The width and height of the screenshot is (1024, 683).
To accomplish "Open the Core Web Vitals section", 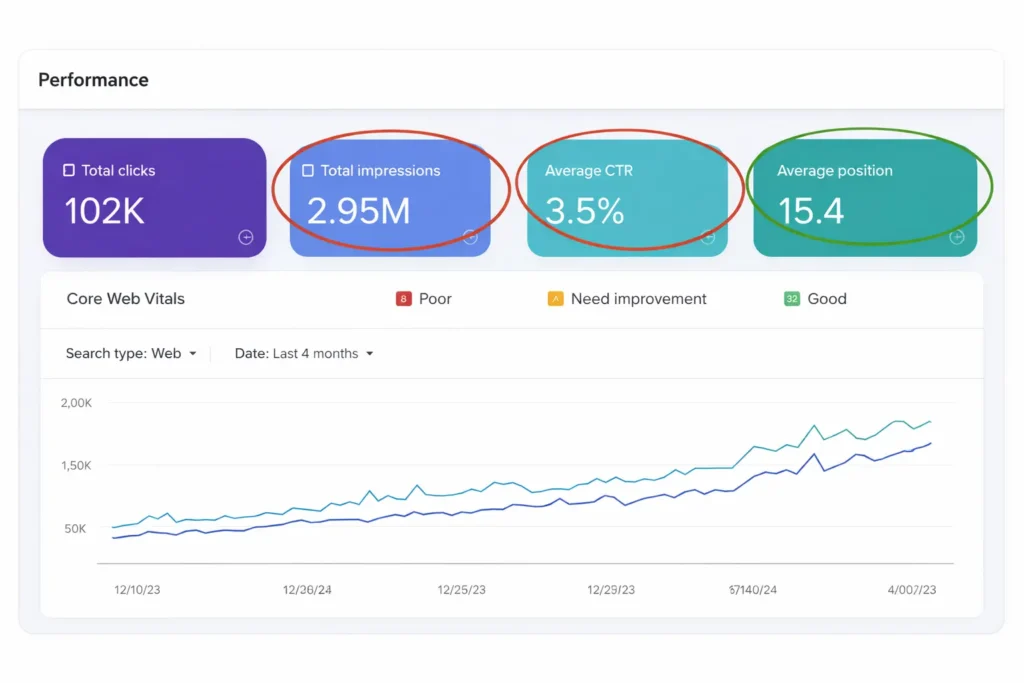I will [124, 298].
